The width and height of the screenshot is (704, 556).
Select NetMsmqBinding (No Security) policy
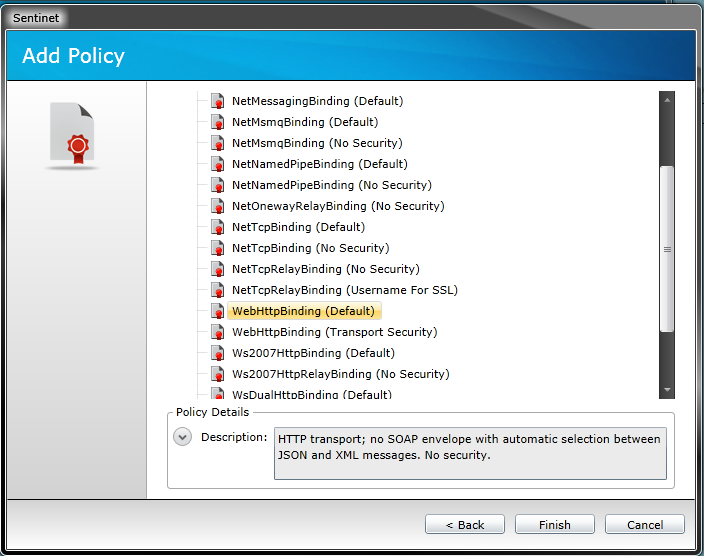(317, 143)
